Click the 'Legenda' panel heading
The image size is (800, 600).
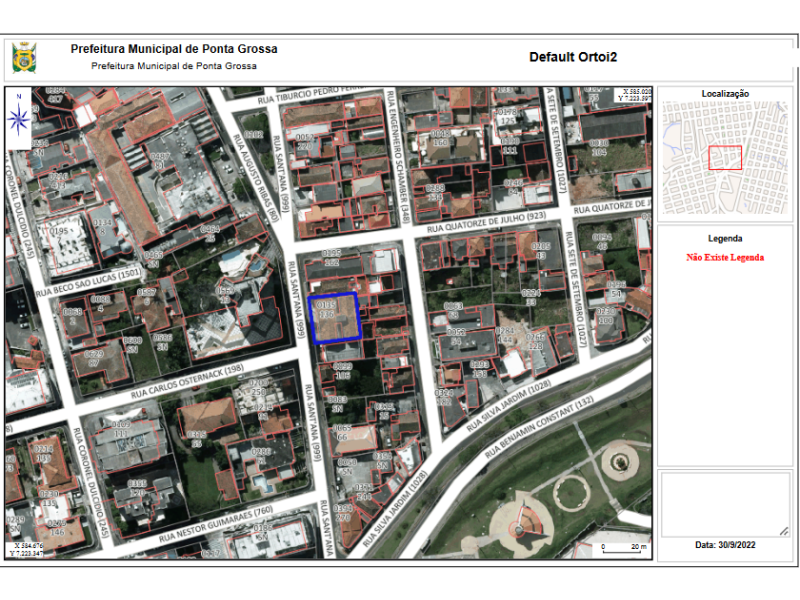coord(725,239)
